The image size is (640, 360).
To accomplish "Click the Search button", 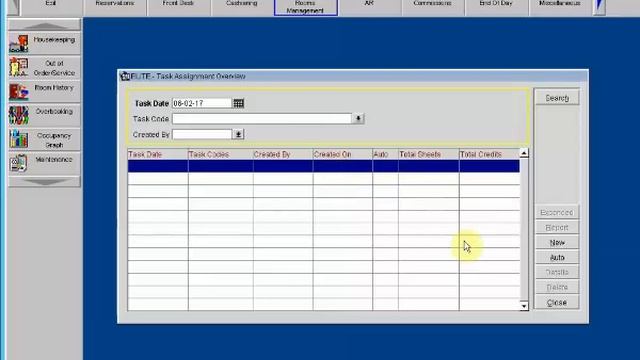I will (x=557, y=98).
